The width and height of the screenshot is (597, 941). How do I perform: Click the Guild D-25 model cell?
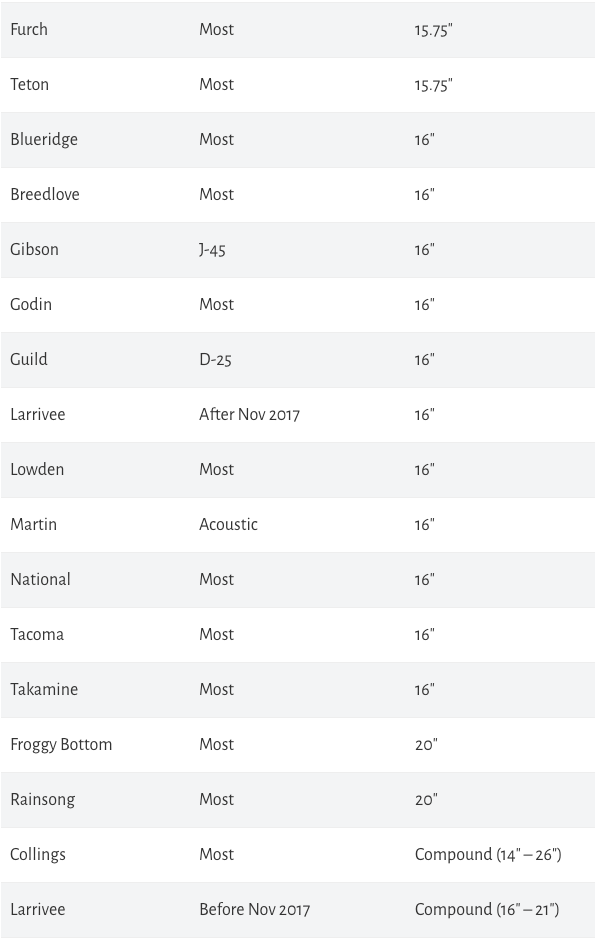click(215, 359)
